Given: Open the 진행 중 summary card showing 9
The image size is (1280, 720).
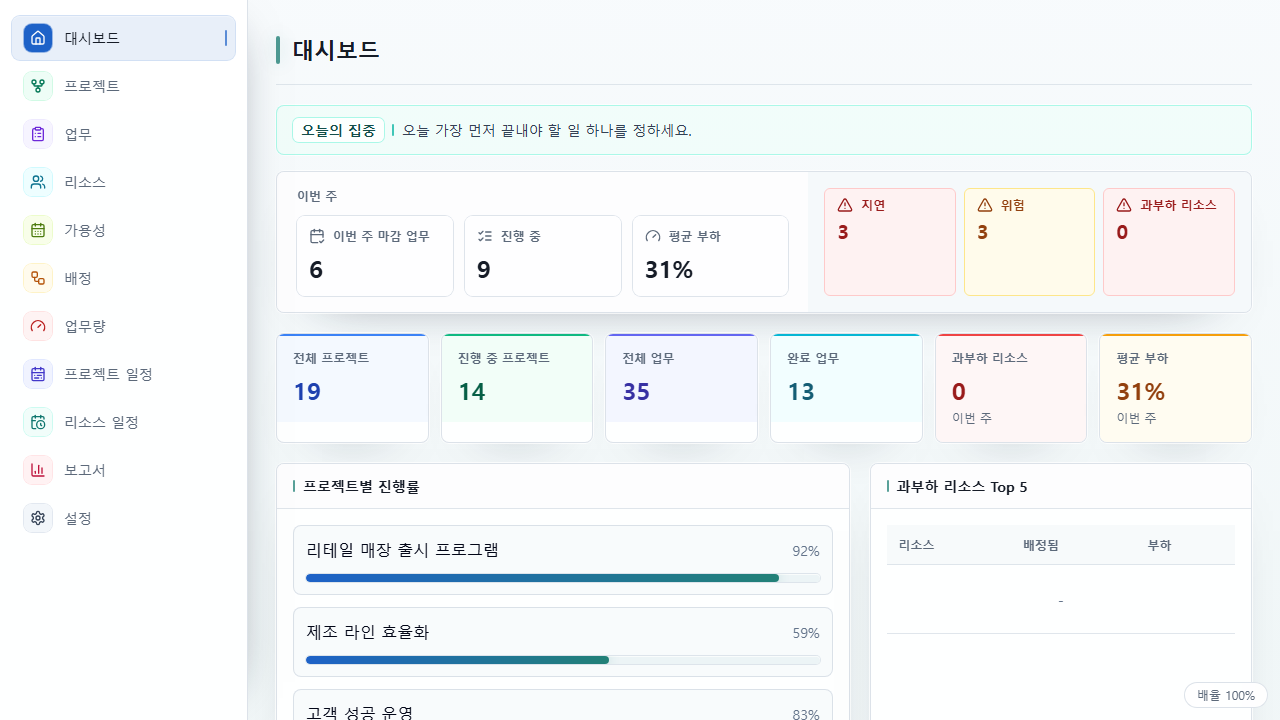Looking at the screenshot, I should (x=543, y=256).
